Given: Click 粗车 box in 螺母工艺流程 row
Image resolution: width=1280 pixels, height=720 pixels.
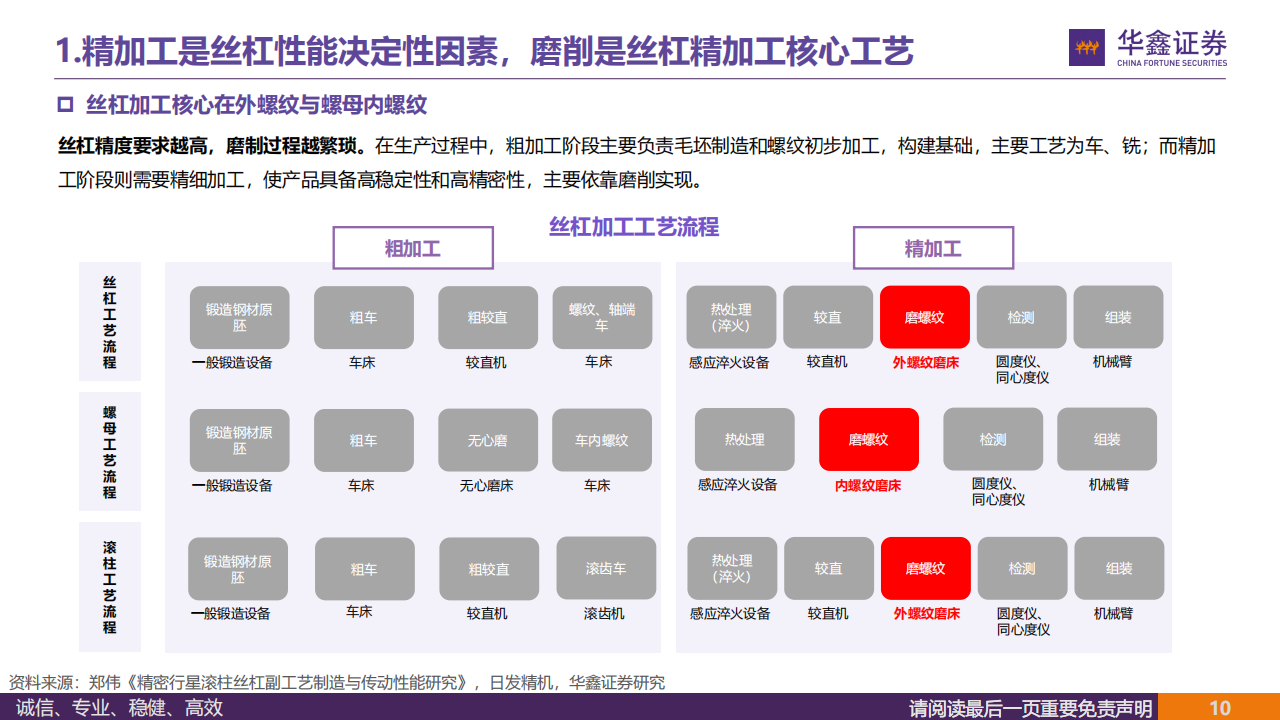Looking at the screenshot, I should (364, 441).
